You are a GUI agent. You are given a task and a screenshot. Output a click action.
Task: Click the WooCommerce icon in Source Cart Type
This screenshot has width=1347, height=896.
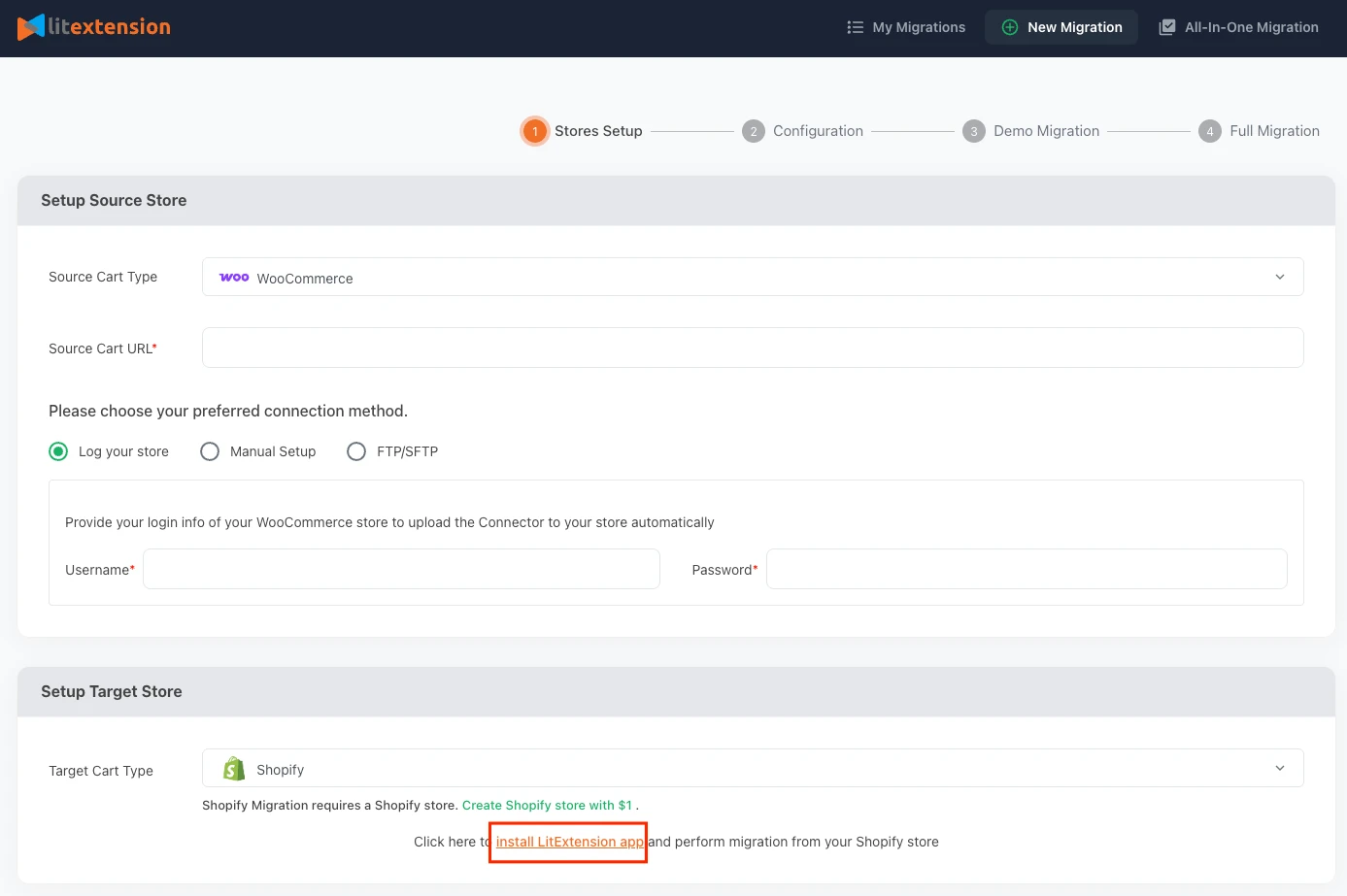tap(234, 277)
